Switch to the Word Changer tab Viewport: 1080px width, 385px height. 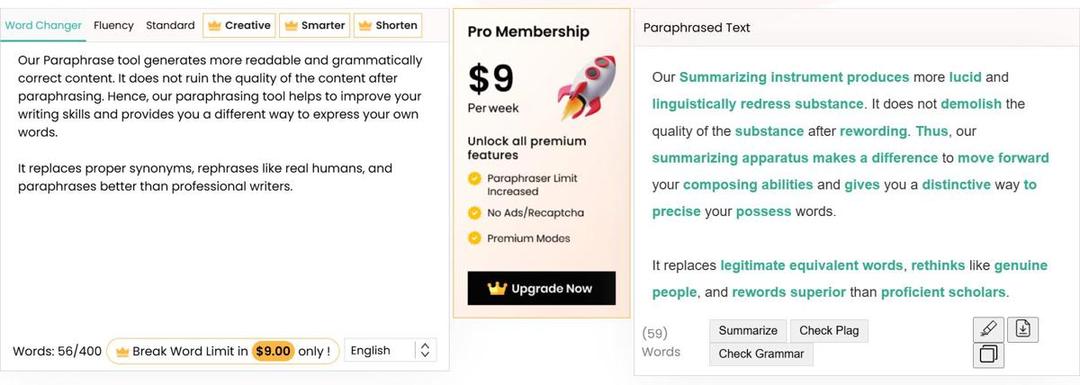[x=43, y=25]
